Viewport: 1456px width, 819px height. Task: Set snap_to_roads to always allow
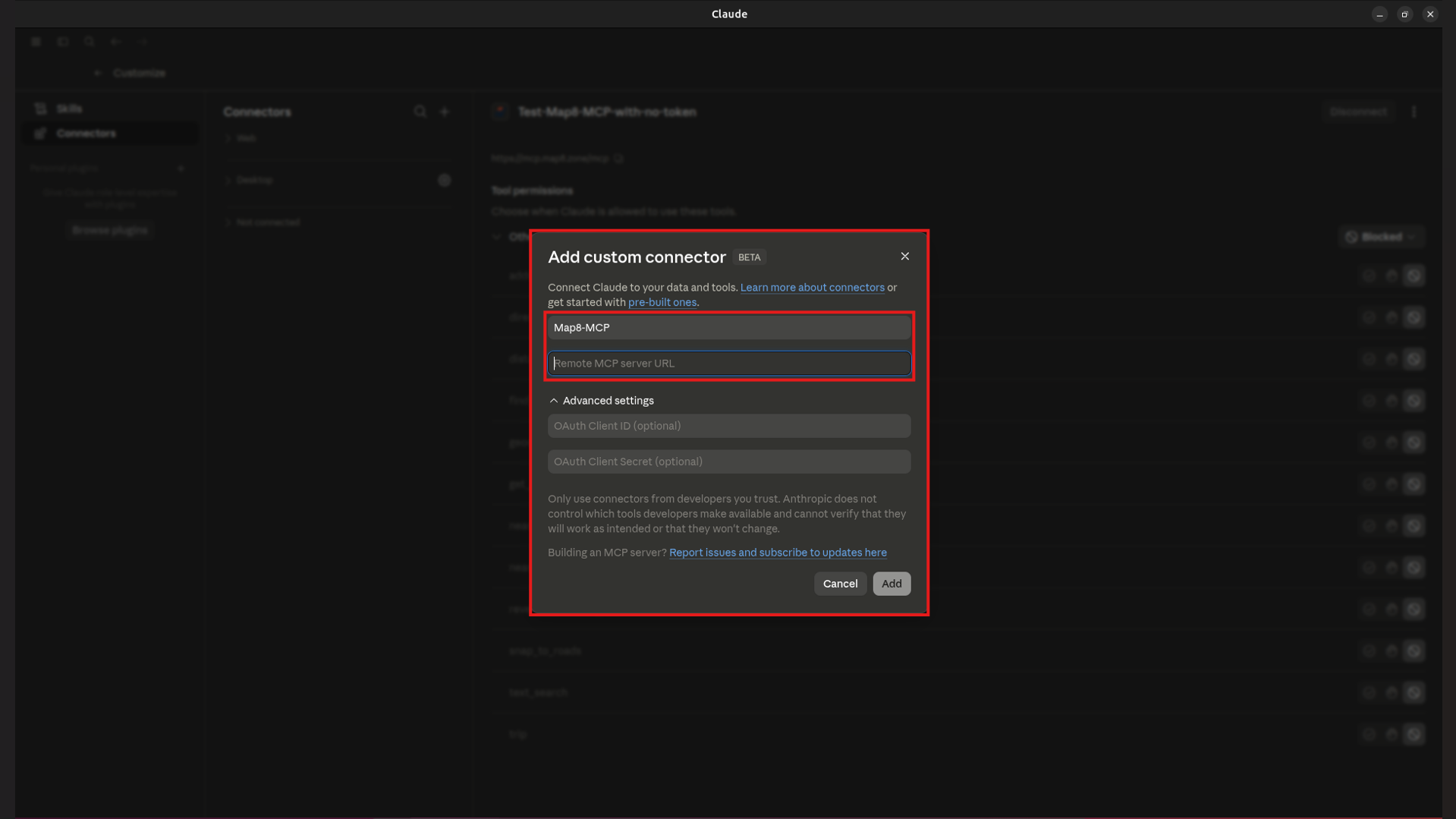pos(1369,651)
